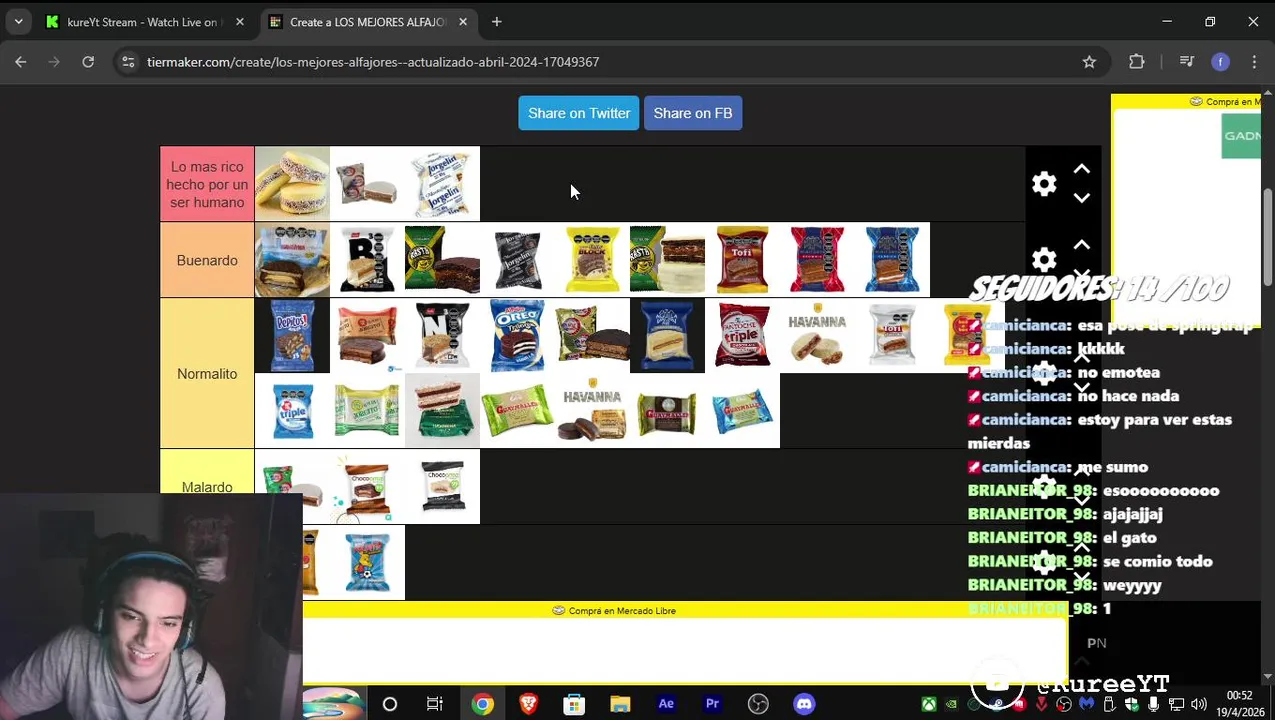Image resolution: width=1275 pixels, height=720 pixels.
Task: Click the green Guaymallen alfajor thumbnail
Action: click(517, 410)
